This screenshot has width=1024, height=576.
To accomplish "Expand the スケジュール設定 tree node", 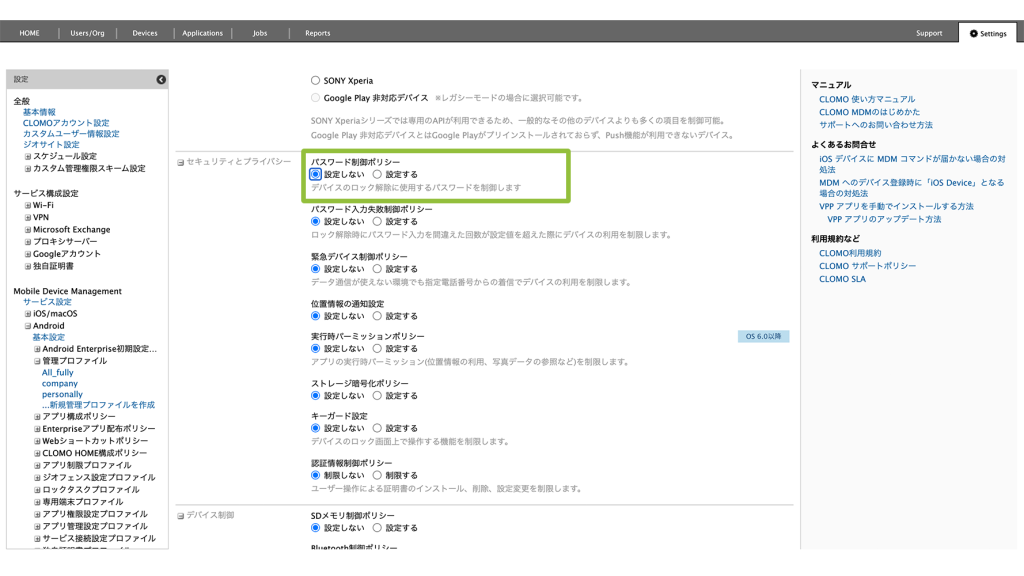I will pyautogui.click(x=28, y=157).
